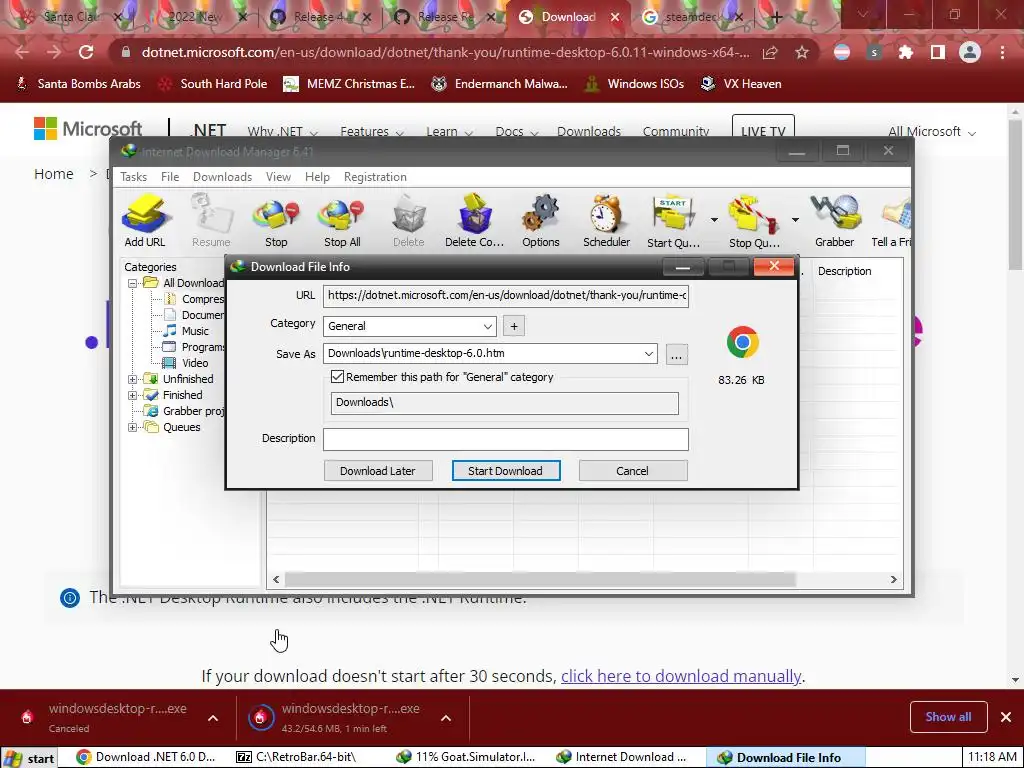The height and width of the screenshot is (768, 1024).
Task: Click the Start Queue toolbar icon
Action: 673,221
